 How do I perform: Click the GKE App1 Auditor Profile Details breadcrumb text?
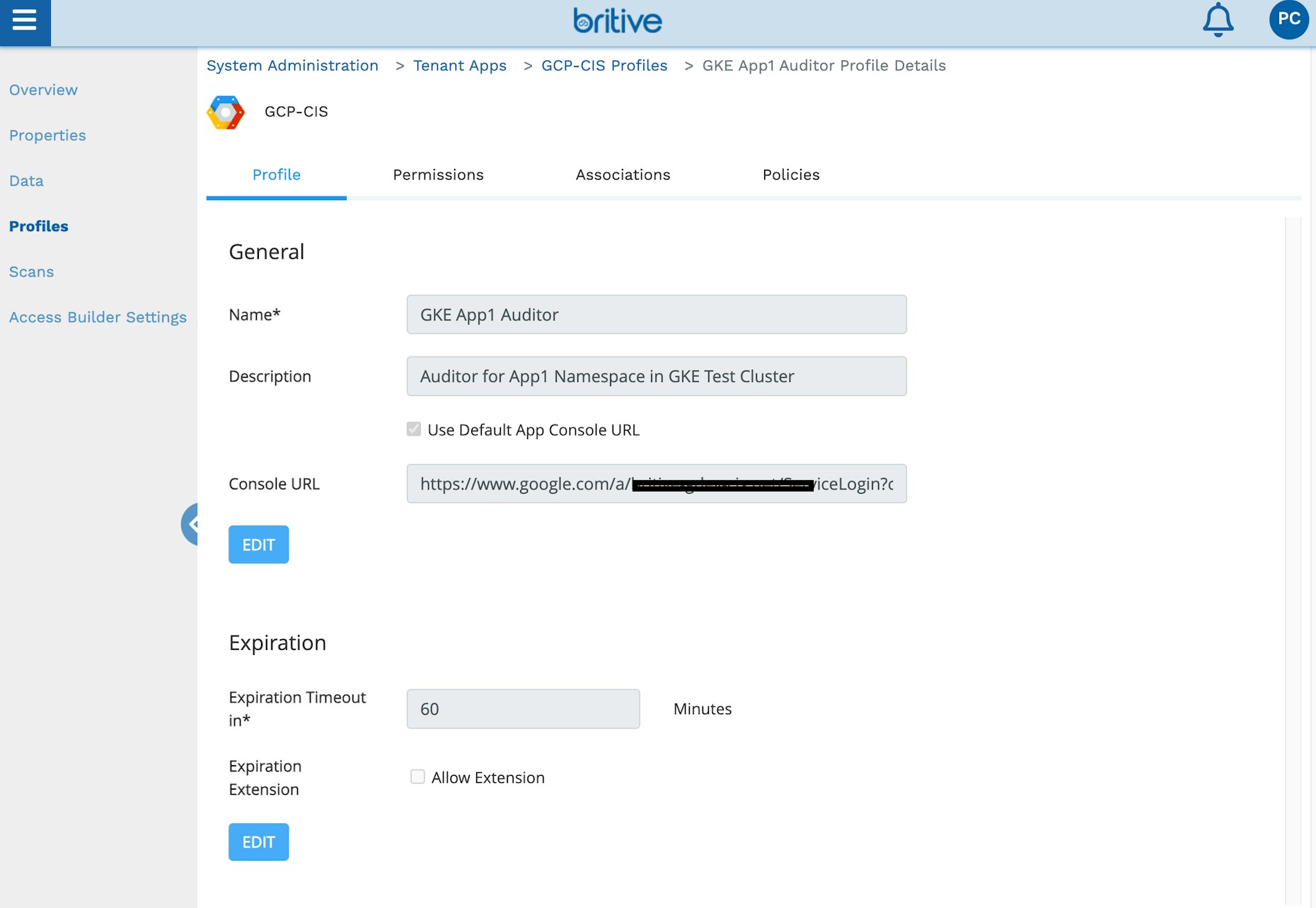tap(824, 66)
